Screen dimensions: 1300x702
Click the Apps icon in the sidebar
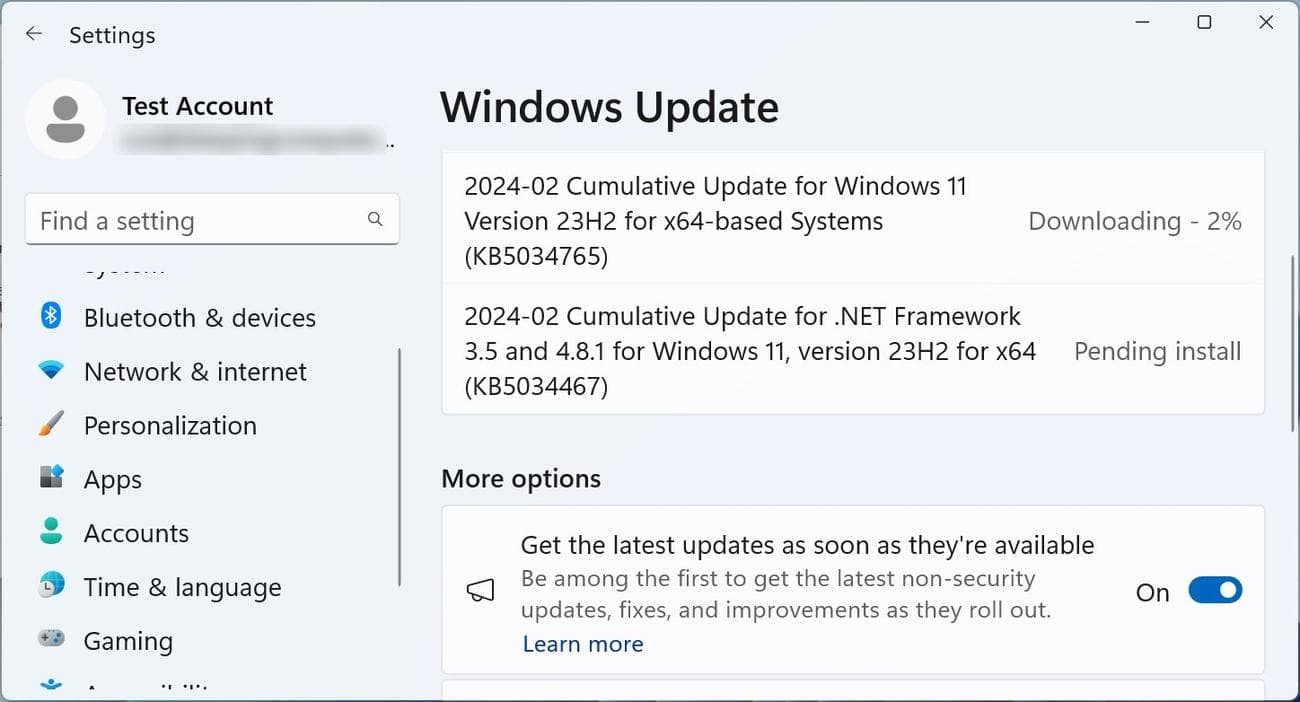coord(51,479)
